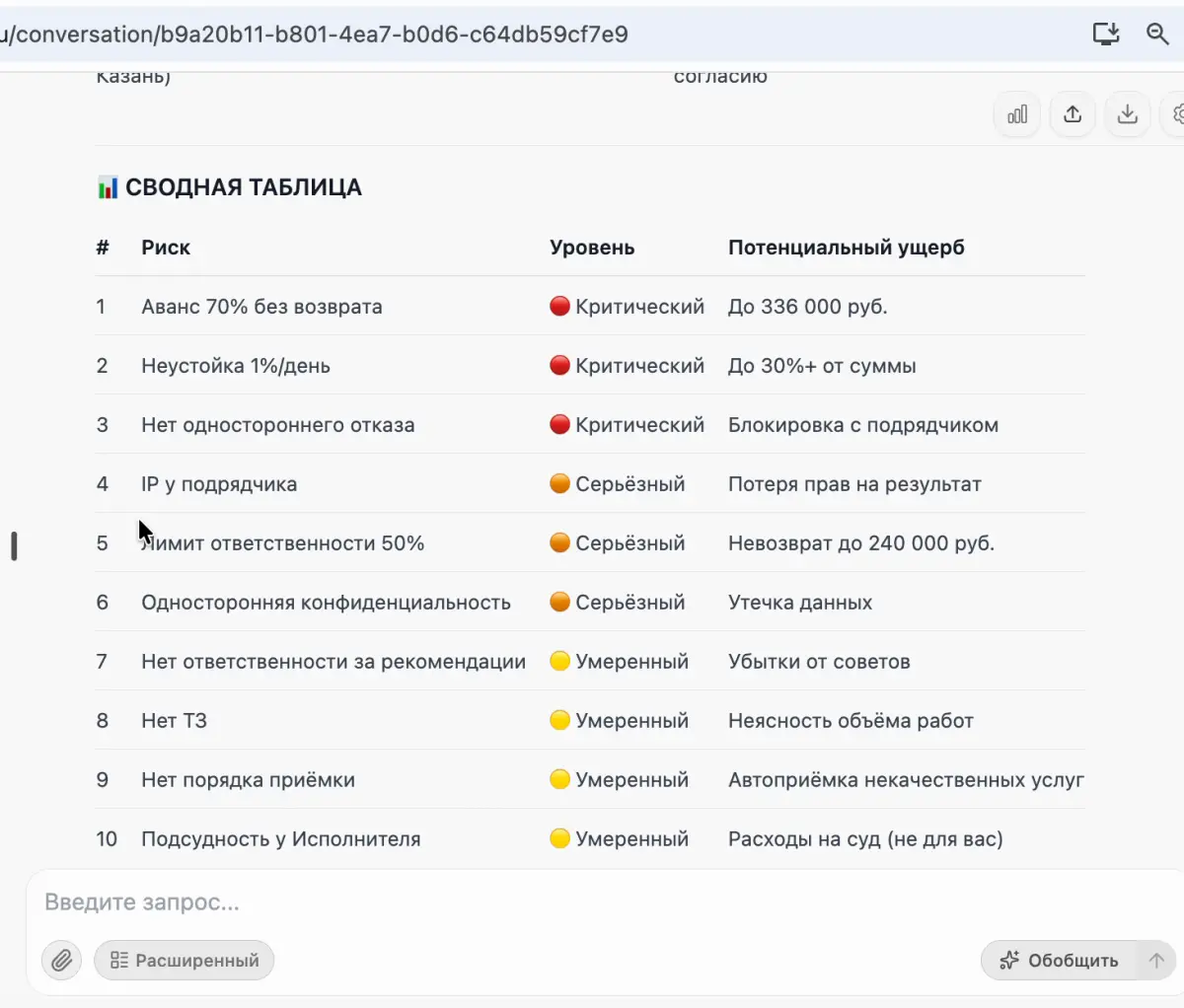Click the download icon above the table
Viewport: 1184px width, 1008px height.
click(1127, 114)
